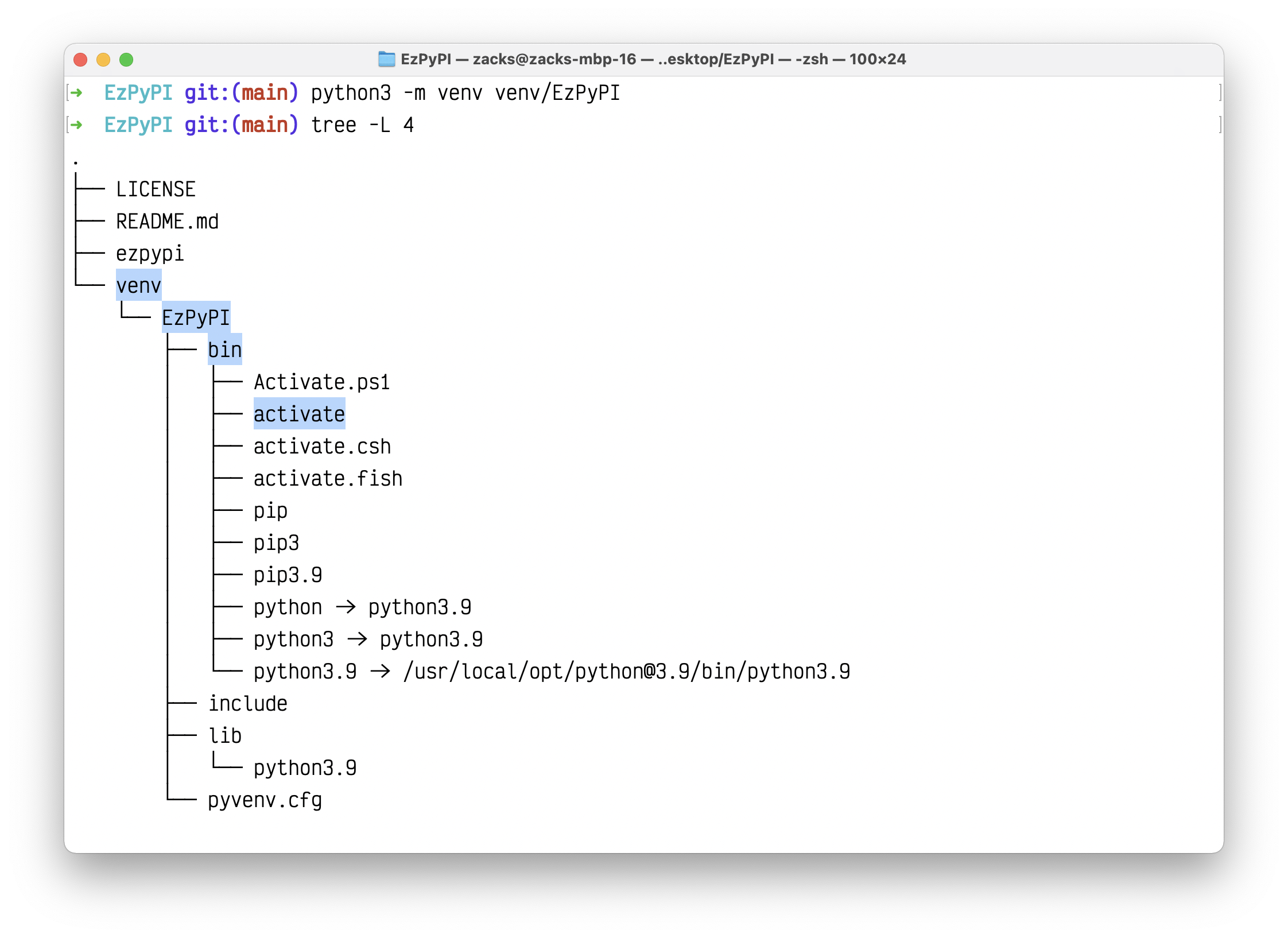Click the window title text in title bar
Screen dimensions: 1288x938
click(x=653, y=59)
